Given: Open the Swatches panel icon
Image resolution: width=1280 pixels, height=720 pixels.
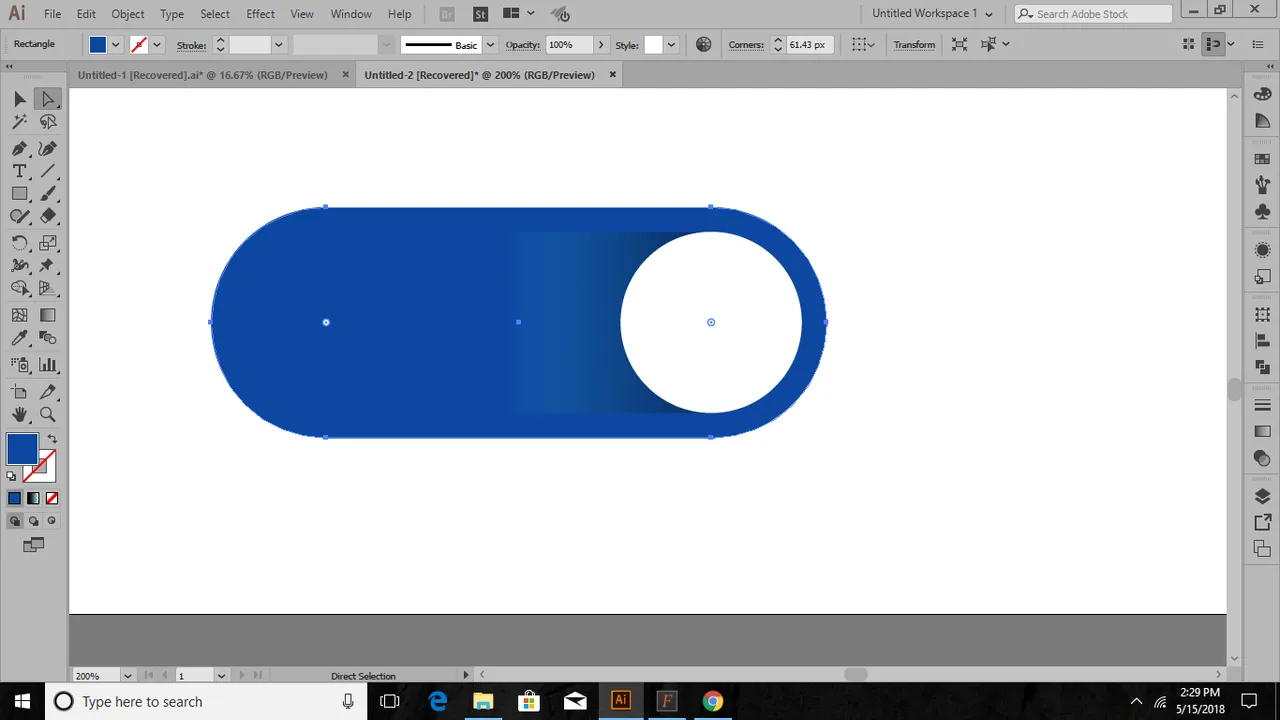Looking at the screenshot, I should 1262,159.
